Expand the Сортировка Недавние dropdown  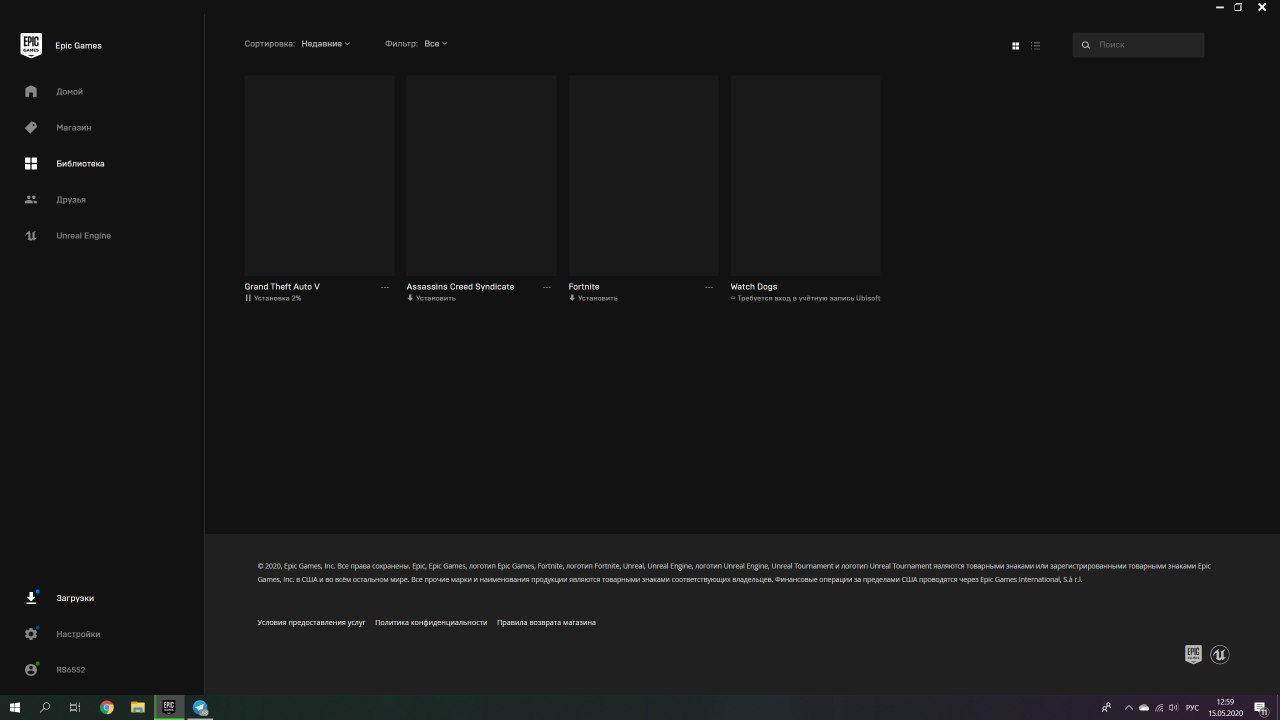(x=326, y=44)
